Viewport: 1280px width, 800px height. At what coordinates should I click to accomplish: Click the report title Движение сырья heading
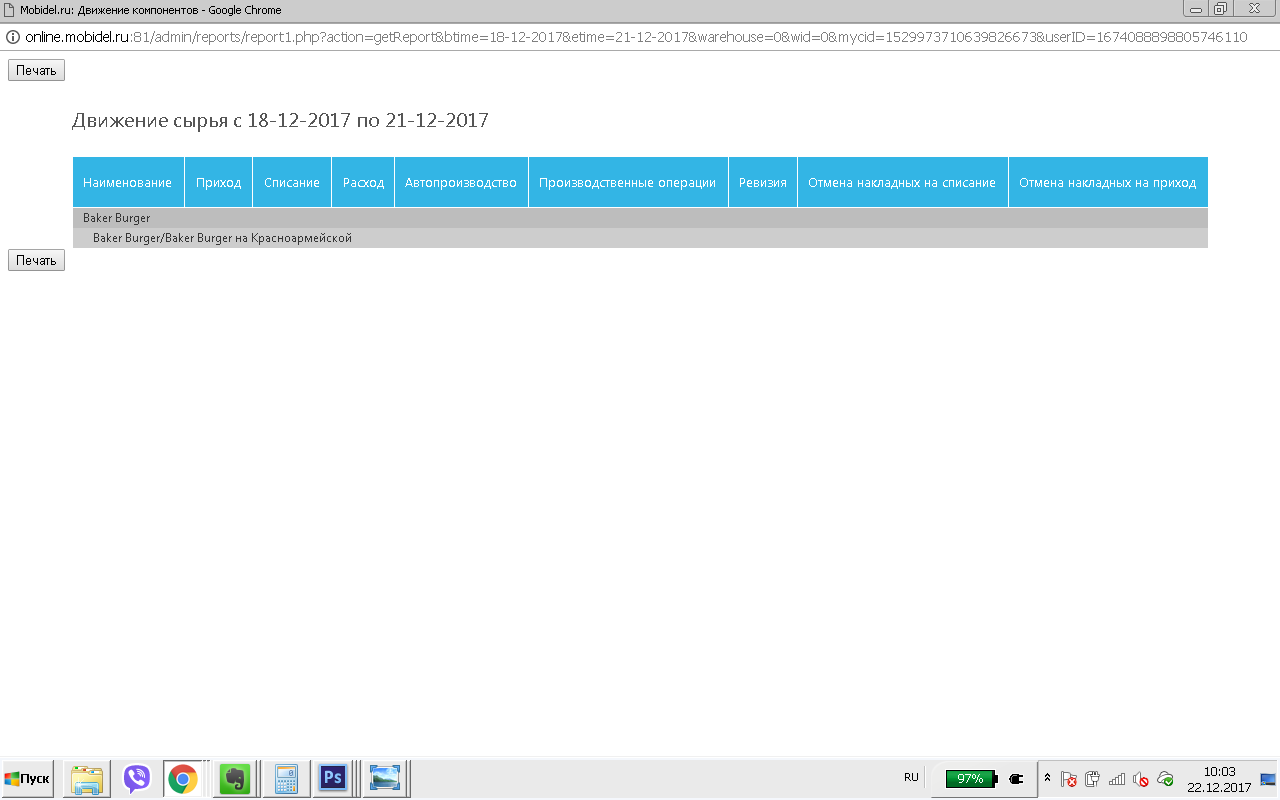pyautogui.click(x=280, y=121)
